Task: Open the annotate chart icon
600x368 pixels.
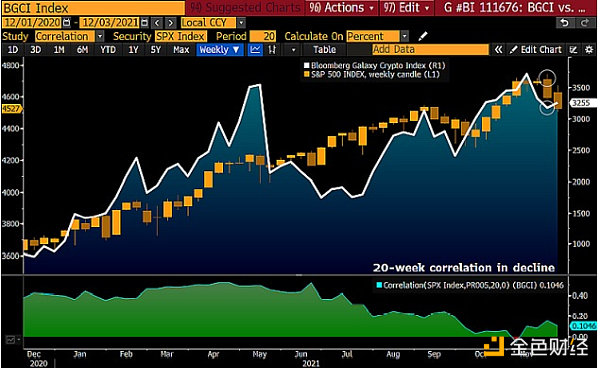Action: pyautogui.click(x=573, y=50)
